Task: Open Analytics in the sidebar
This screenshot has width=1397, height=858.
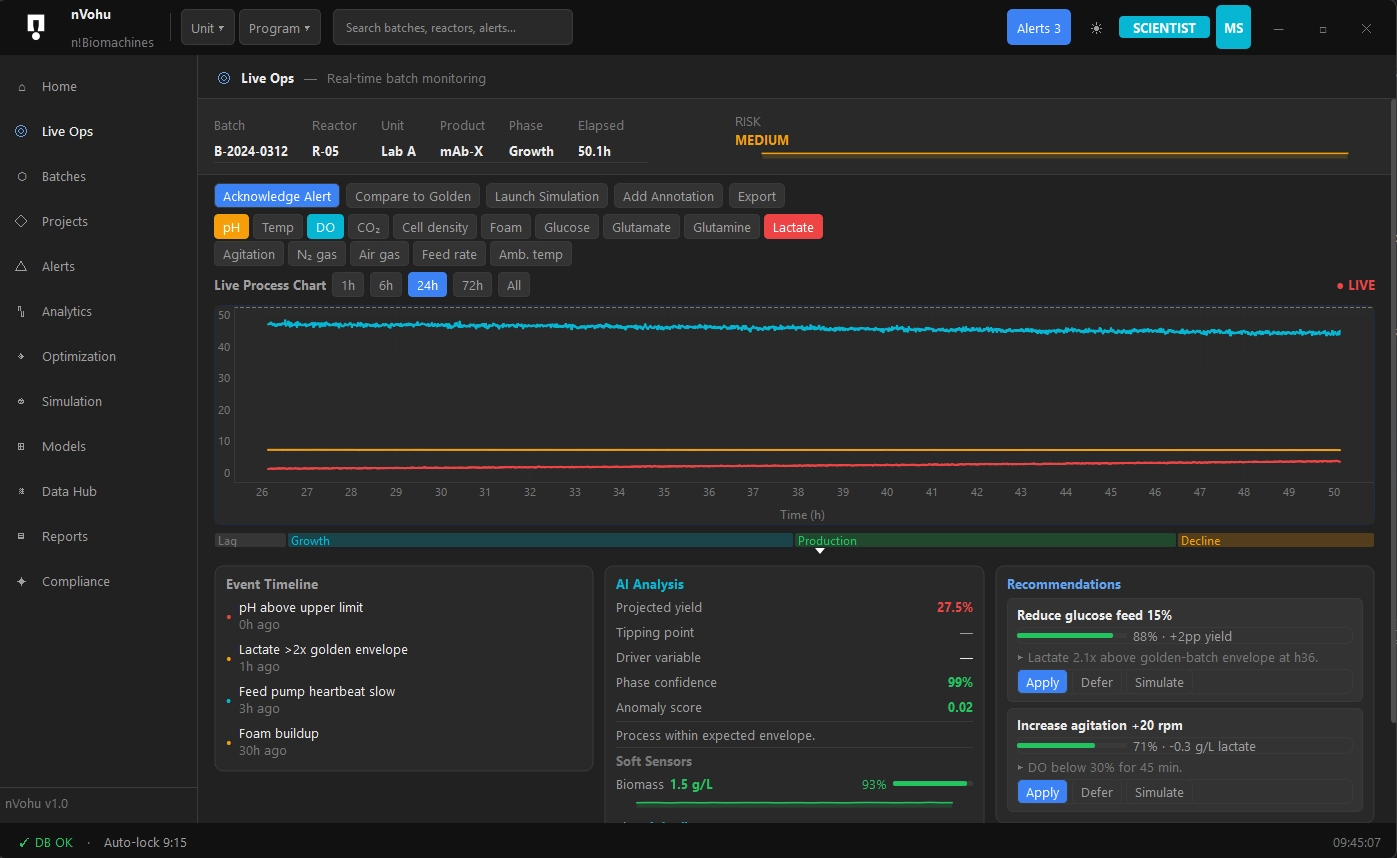Action: pos(98,312)
